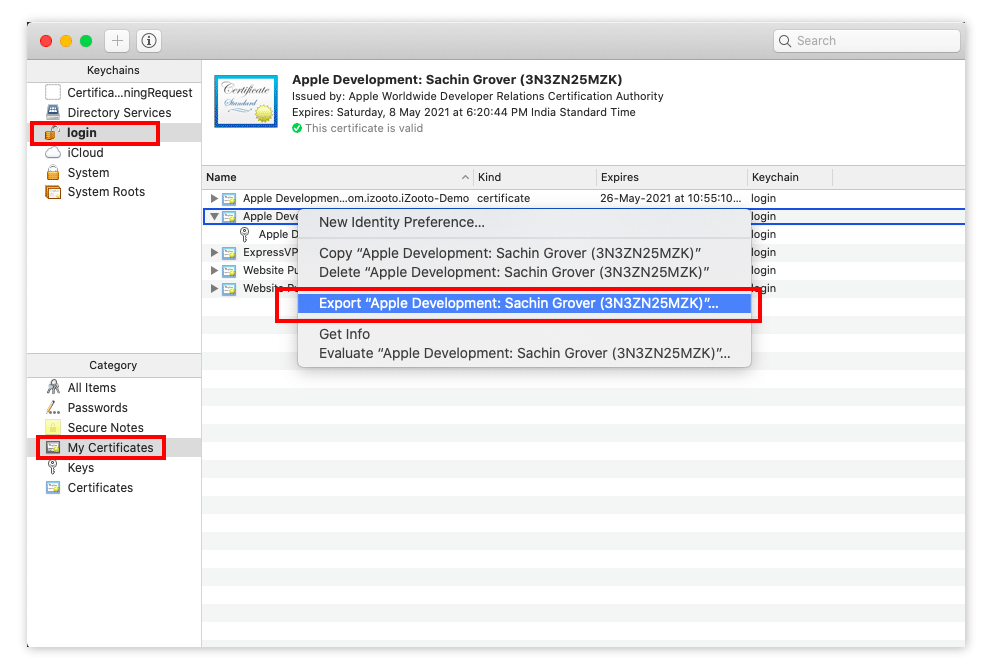Click the large certificate thumbnail image
The width and height of the screenshot is (989, 667).
pyautogui.click(x=246, y=102)
